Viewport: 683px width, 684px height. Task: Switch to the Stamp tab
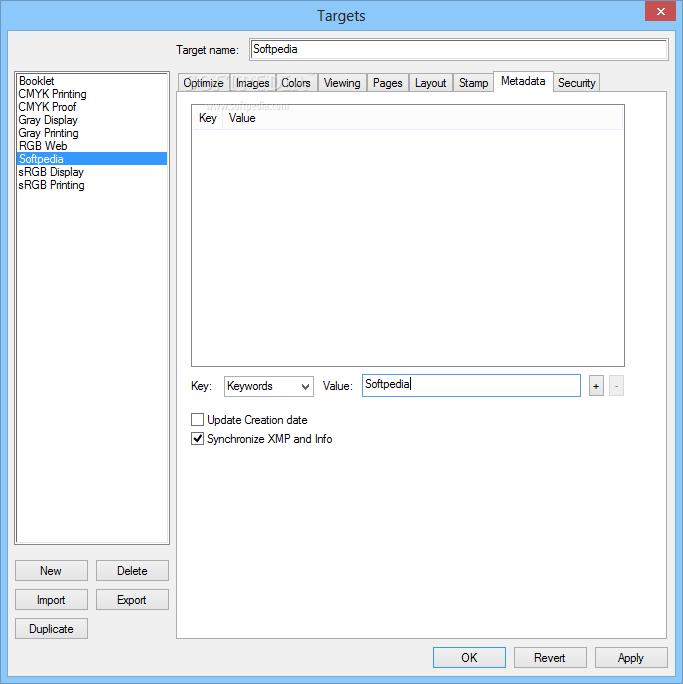473,83
